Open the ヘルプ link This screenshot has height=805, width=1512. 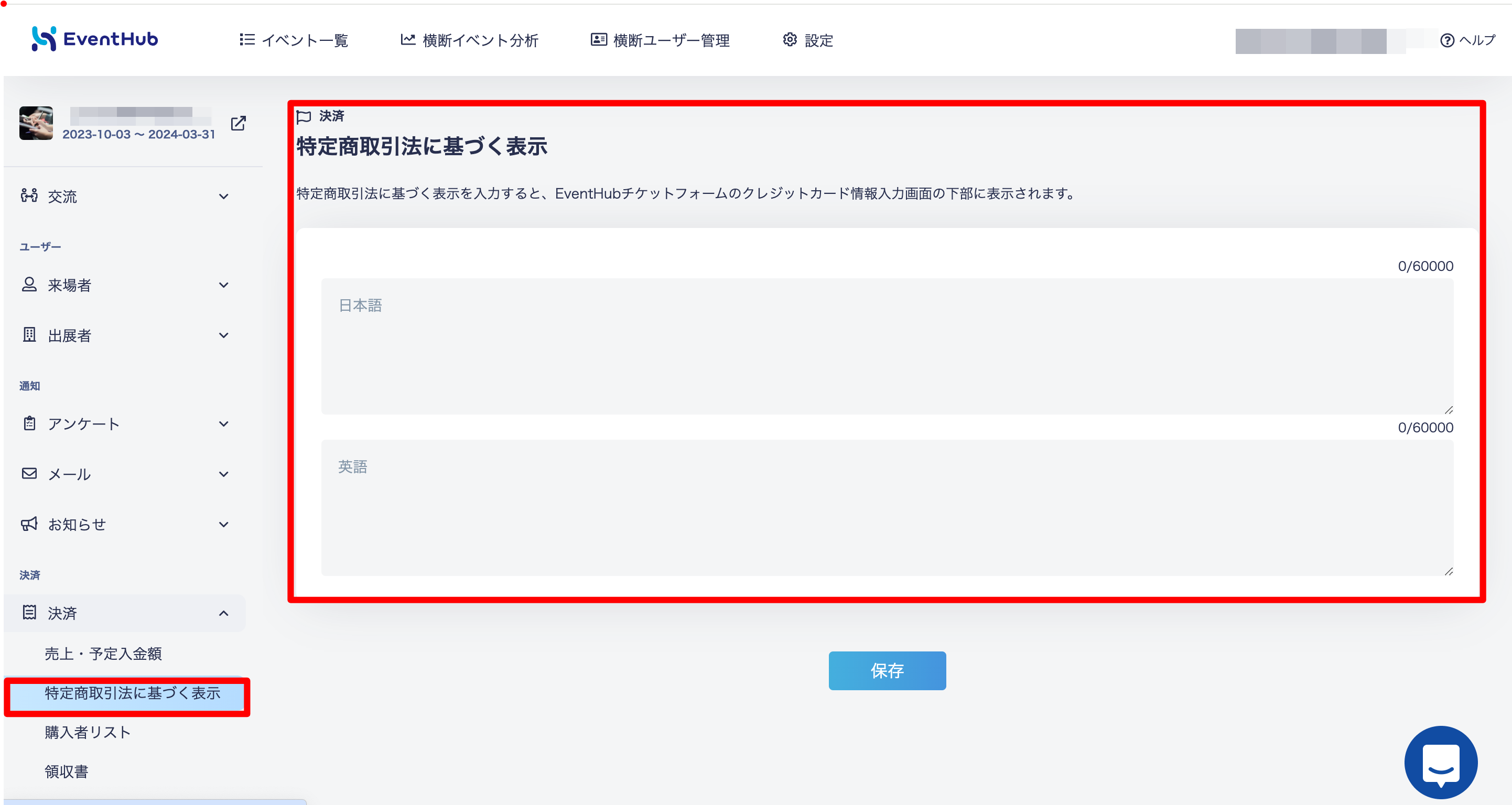[1477, 40]
